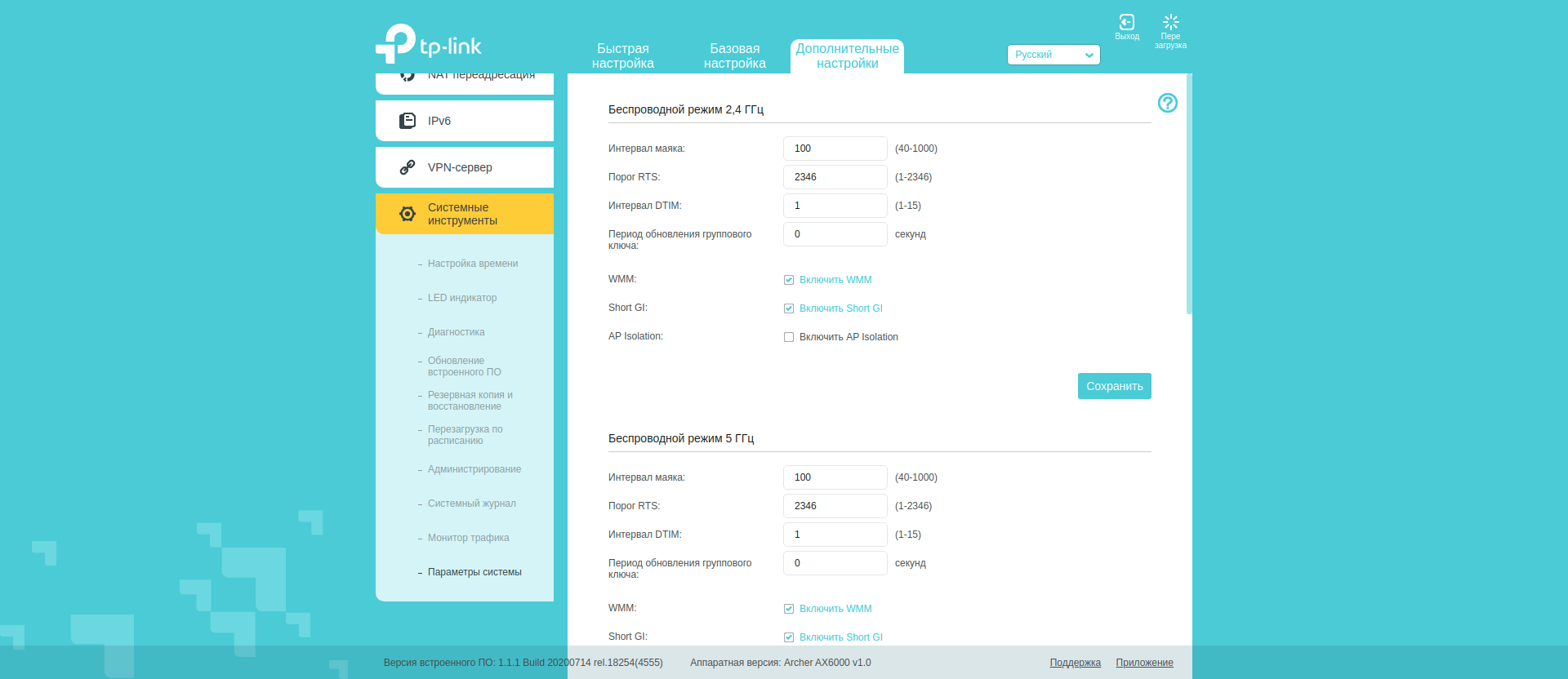The width and height of the screenshot is (1568, 679).
Task: Click the page vertical scrollbar
Action: (x=1189, y=194)
